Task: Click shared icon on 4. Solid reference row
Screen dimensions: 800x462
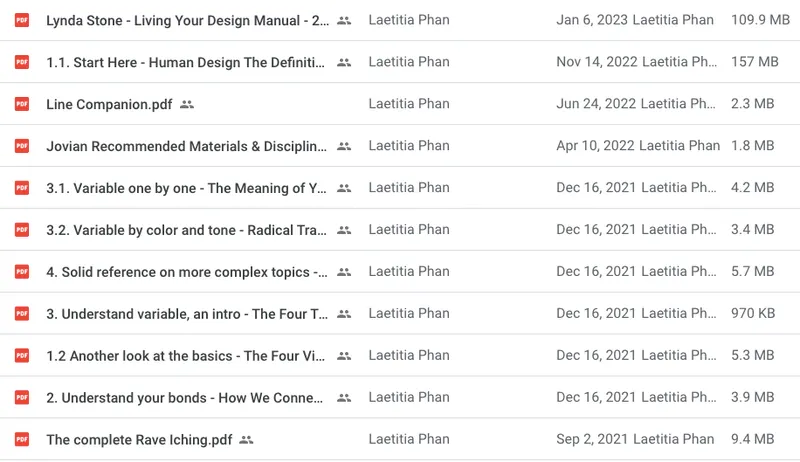Action: click(x=344, y=272)
